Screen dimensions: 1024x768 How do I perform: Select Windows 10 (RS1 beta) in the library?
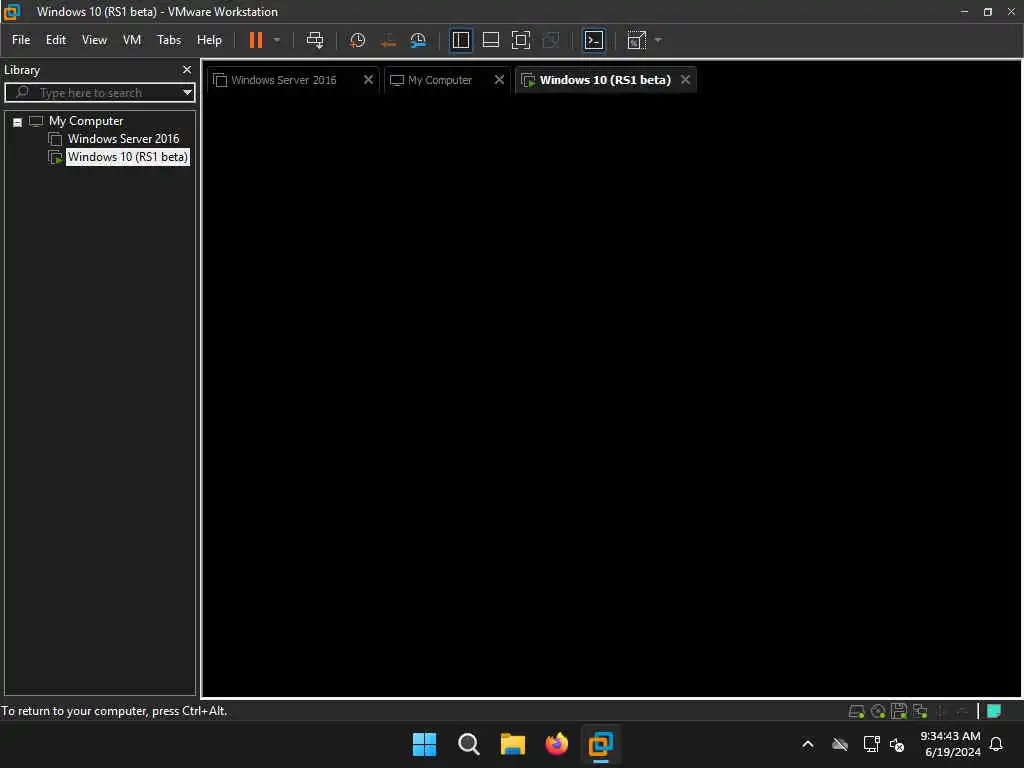coord(127,157)
